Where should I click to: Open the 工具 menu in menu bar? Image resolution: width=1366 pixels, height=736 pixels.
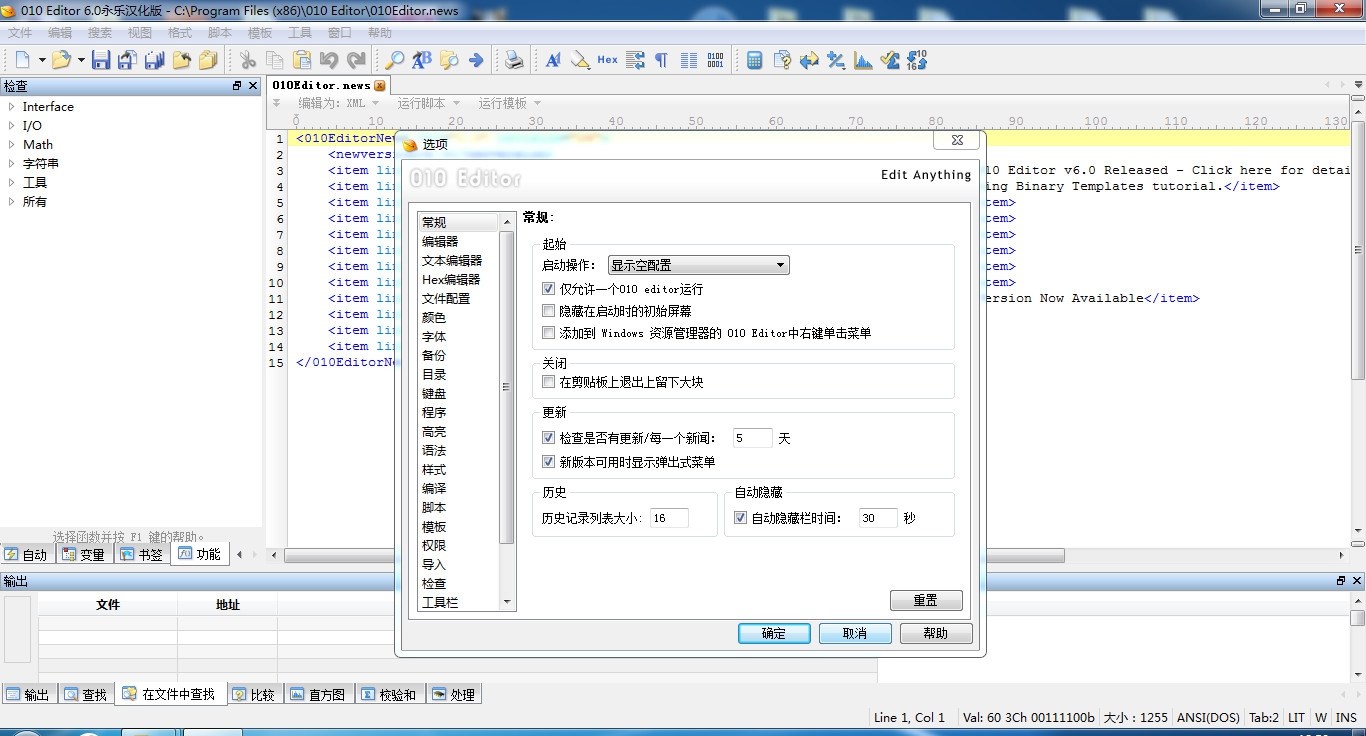300,33
